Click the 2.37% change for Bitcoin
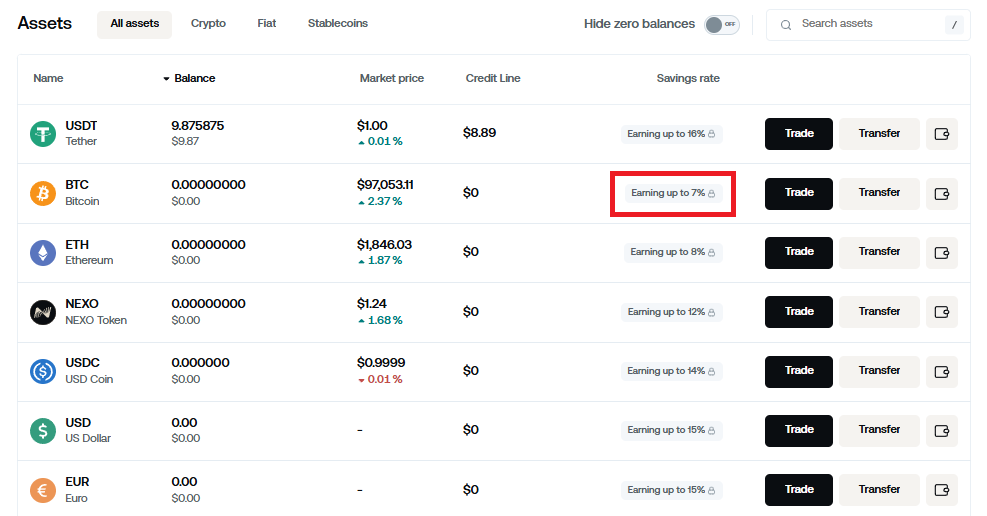 pyautogui.click(x=380, y=201)
